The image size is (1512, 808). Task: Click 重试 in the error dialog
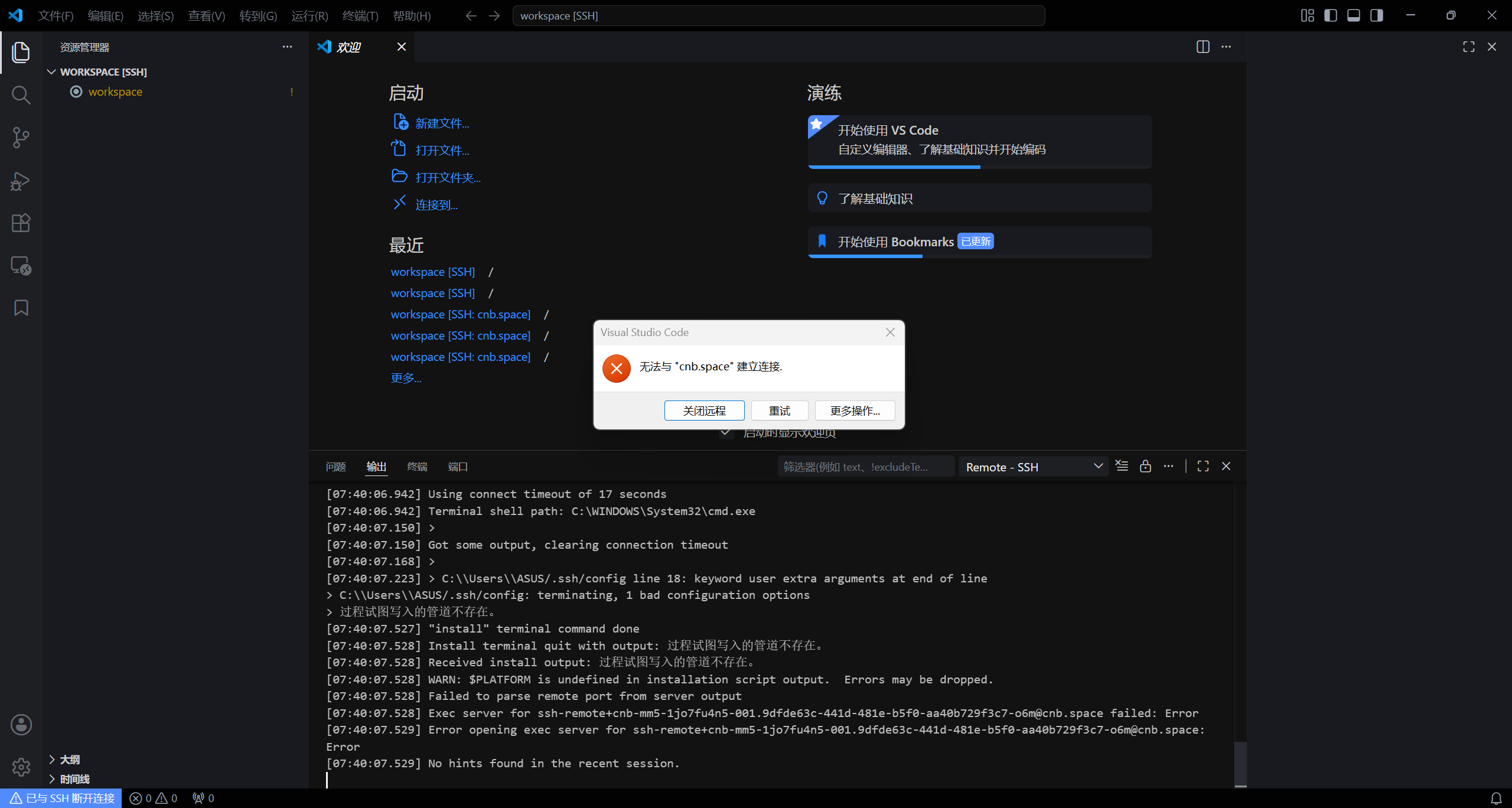[780, 410]
